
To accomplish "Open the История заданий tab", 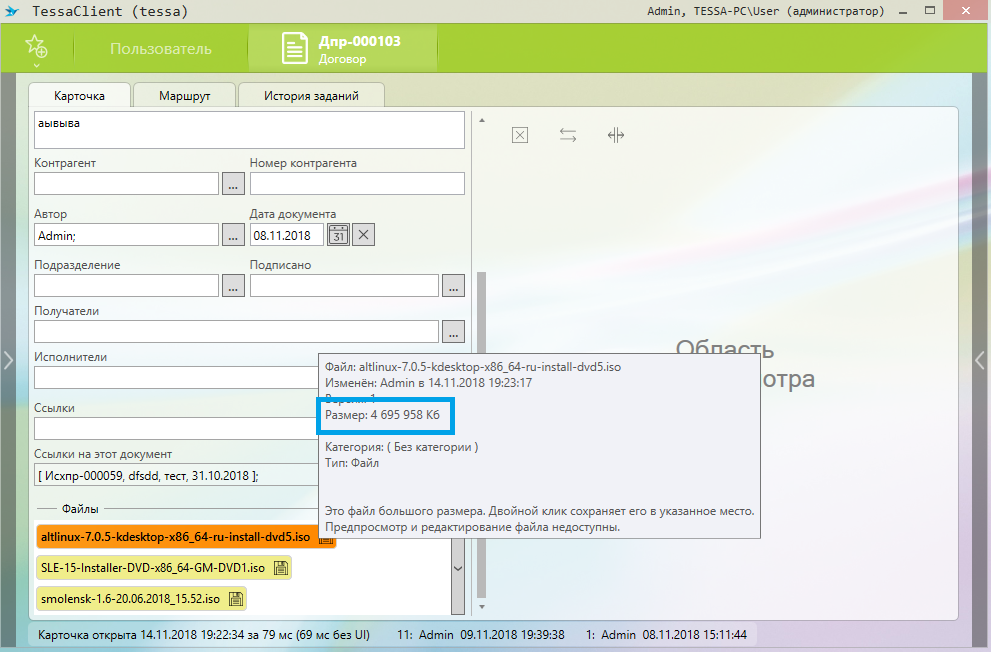I will (311, 96).
